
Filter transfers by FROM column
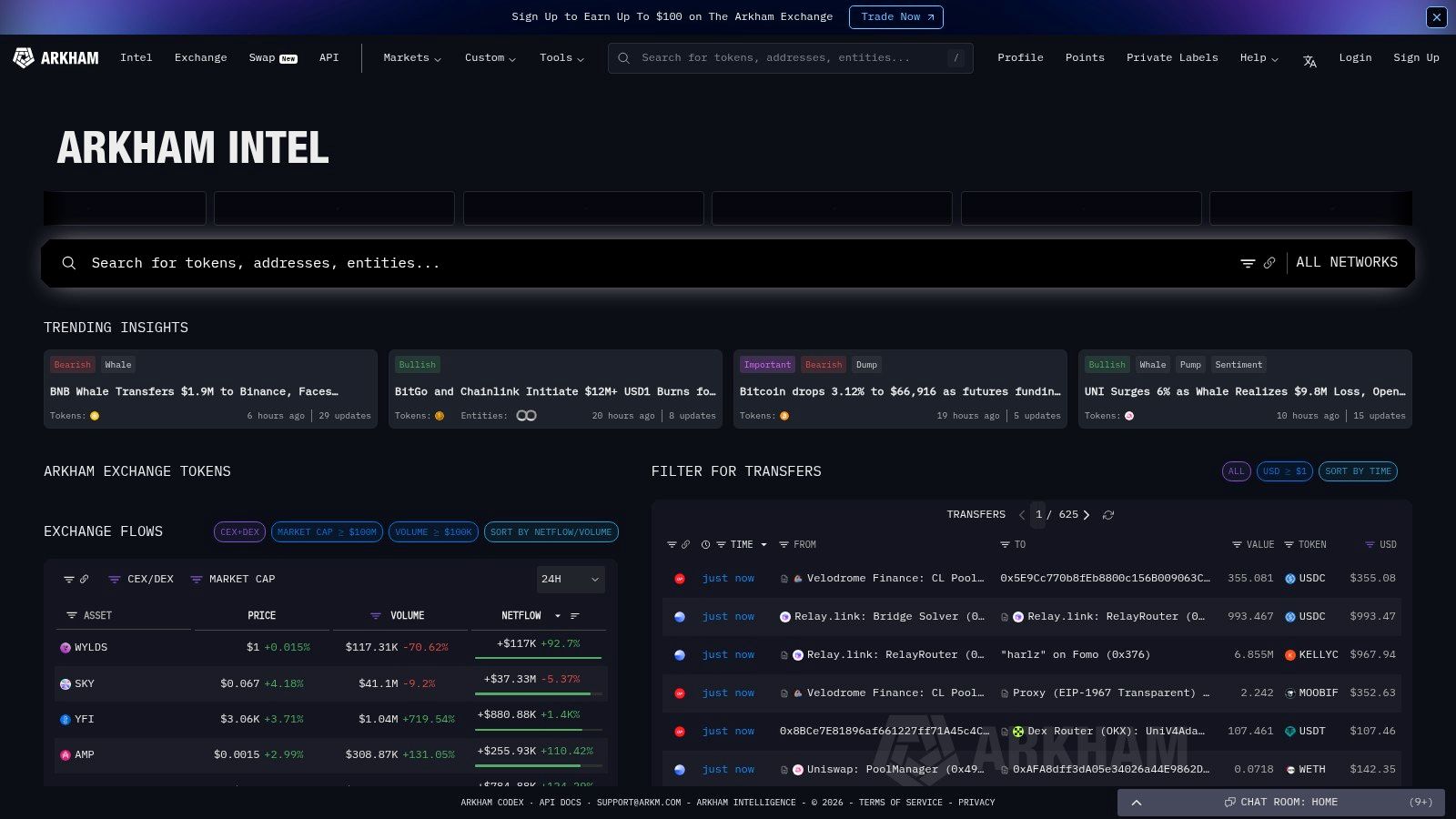click(784, 545)
